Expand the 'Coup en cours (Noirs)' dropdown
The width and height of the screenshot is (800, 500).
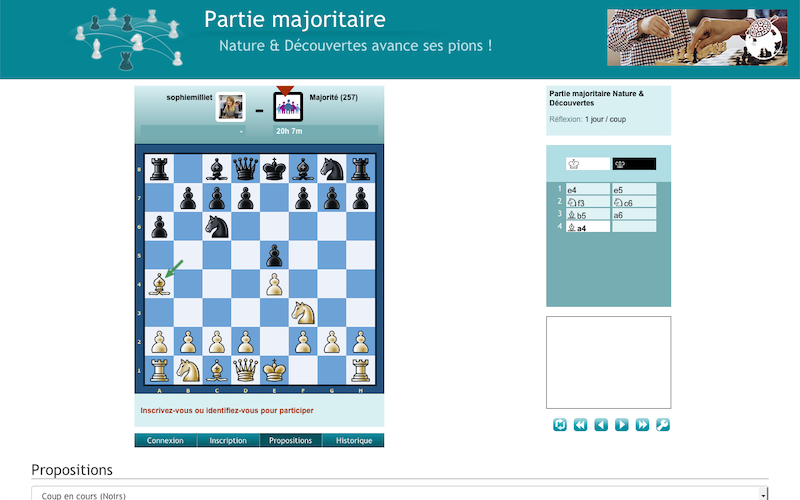[x=399, y=494]
